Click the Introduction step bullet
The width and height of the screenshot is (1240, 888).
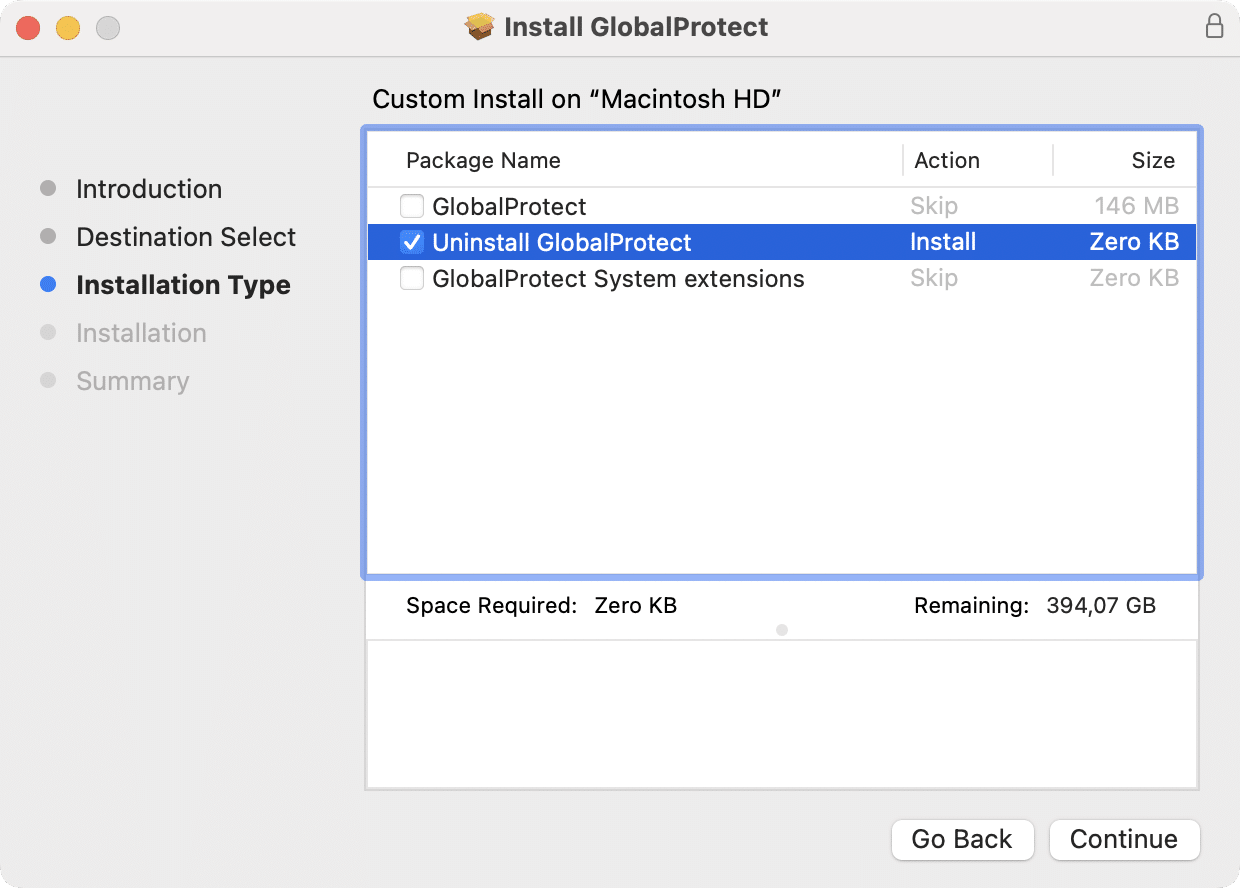click(x=48, y=188)
